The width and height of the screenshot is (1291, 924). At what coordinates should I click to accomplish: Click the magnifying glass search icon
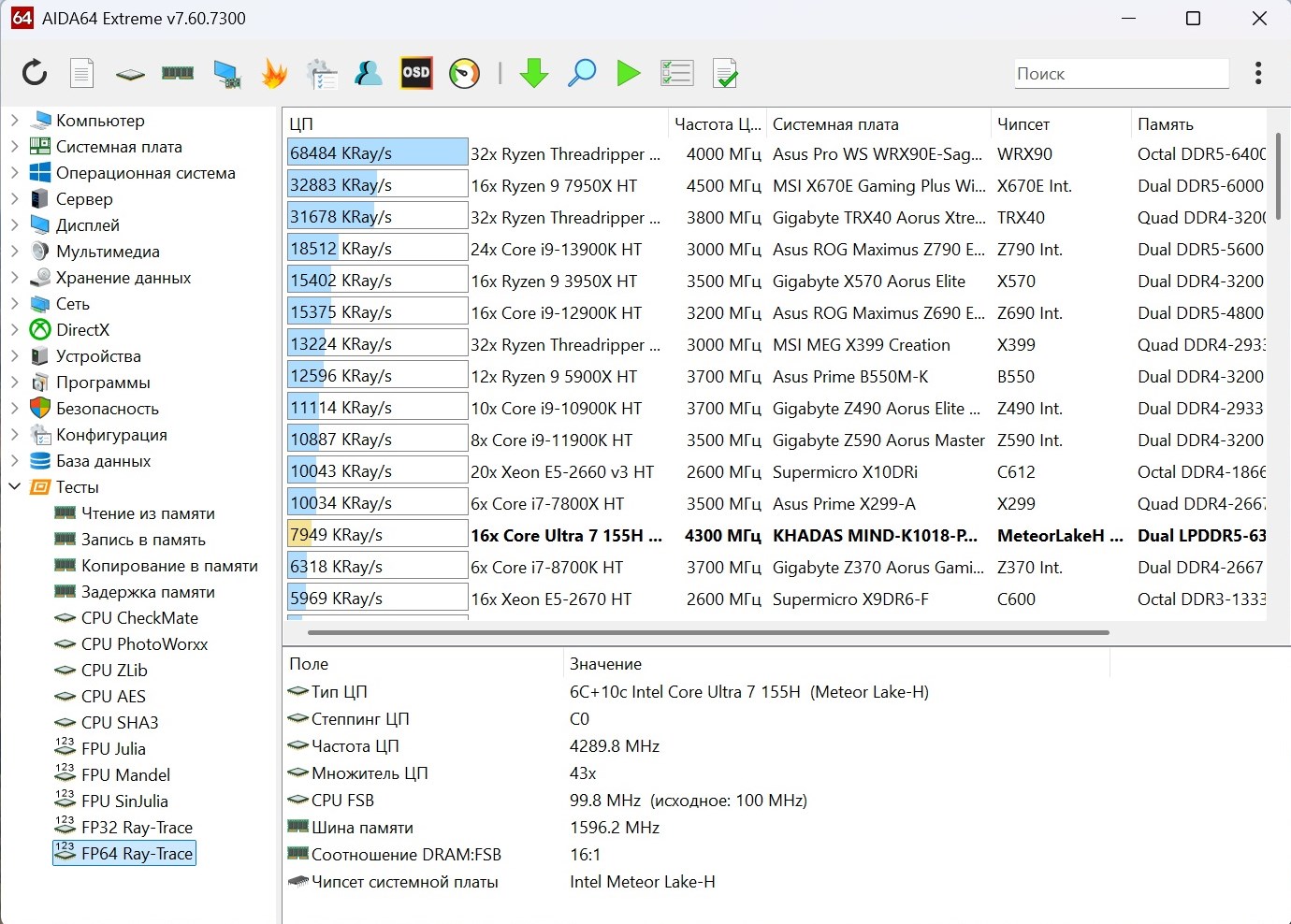point(582,73)
